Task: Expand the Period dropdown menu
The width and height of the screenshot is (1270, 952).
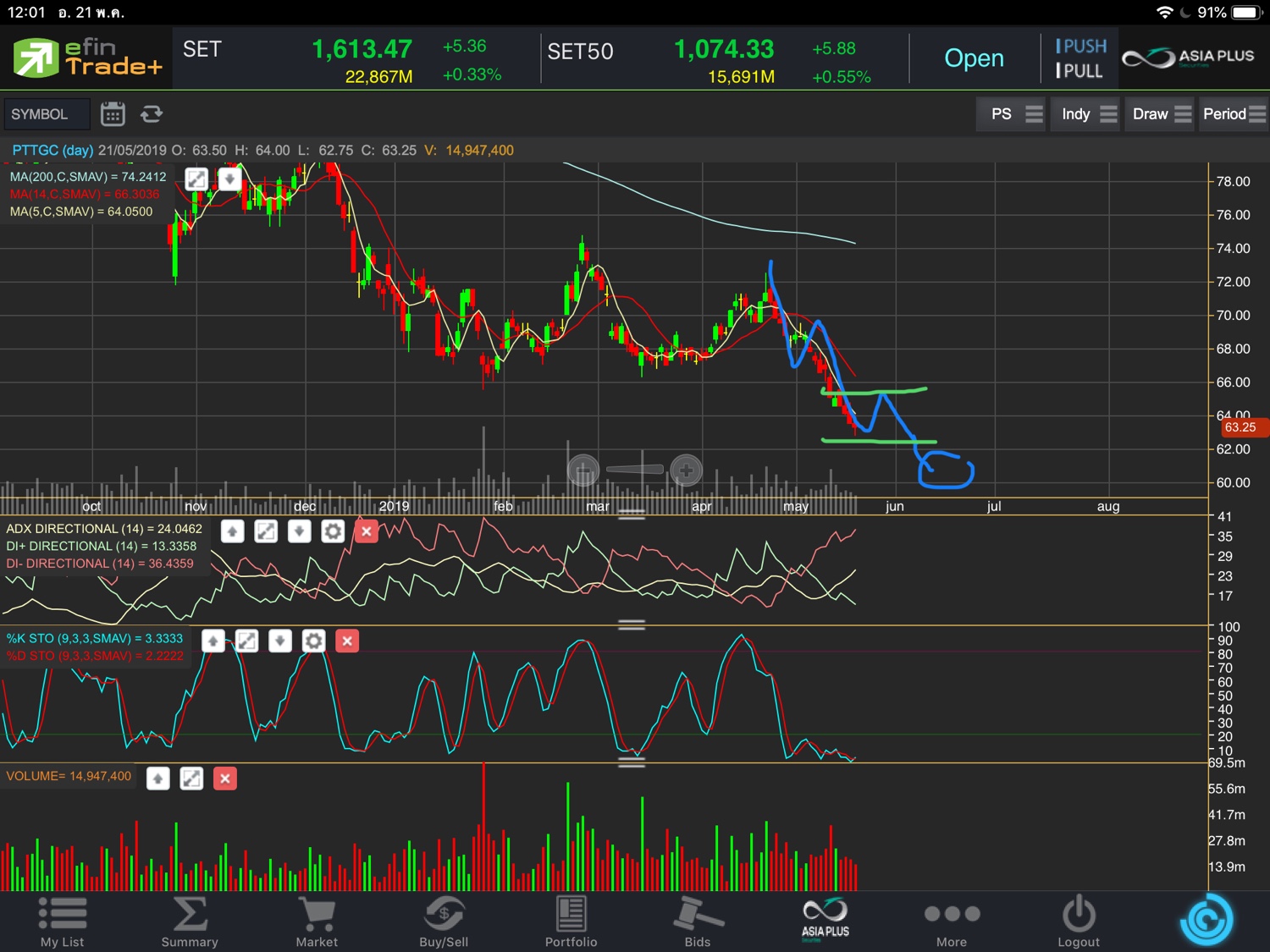Action: coord(1233,114)
